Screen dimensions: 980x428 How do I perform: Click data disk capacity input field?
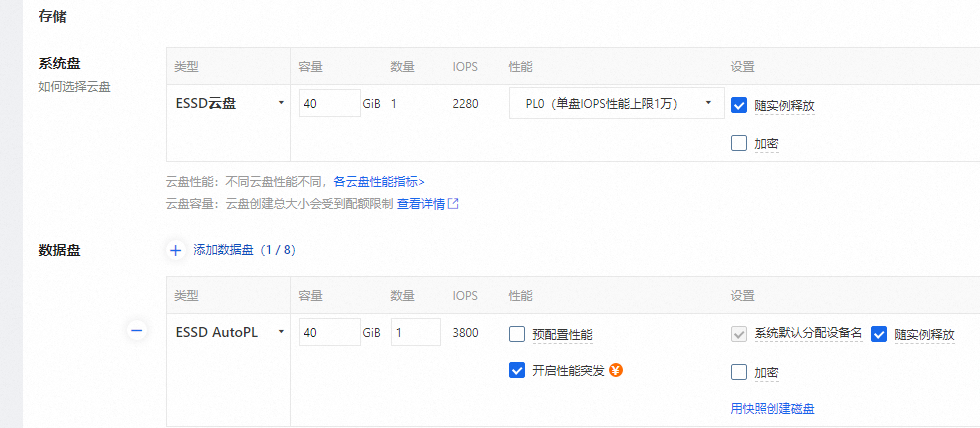(329, 332)
